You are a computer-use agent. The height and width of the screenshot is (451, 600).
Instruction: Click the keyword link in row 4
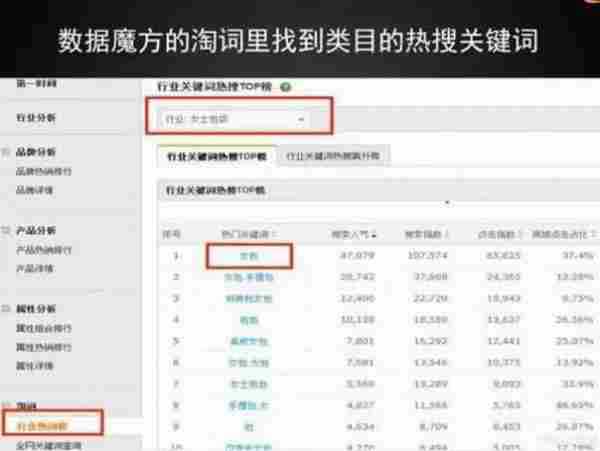249,320
